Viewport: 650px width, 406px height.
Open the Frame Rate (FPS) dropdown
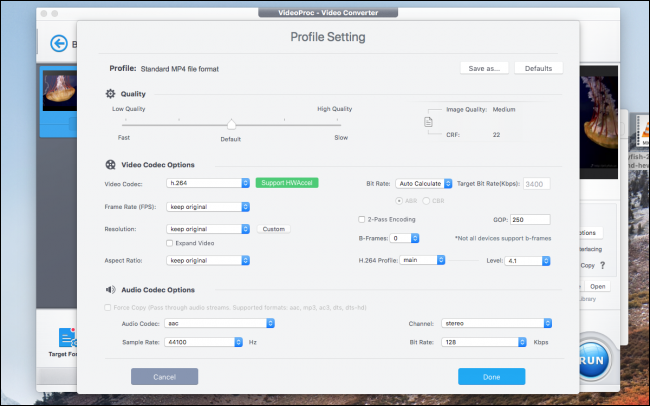tap(208, 207)
